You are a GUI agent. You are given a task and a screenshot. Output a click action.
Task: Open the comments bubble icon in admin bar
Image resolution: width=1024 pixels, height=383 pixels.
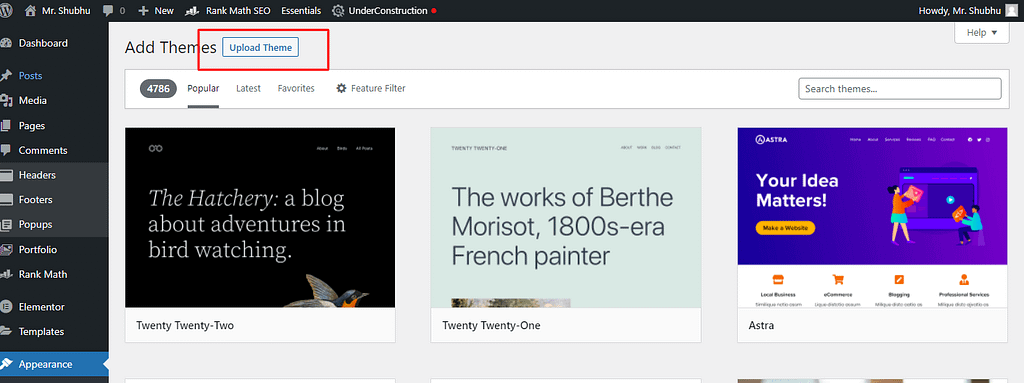pos(108,11)
